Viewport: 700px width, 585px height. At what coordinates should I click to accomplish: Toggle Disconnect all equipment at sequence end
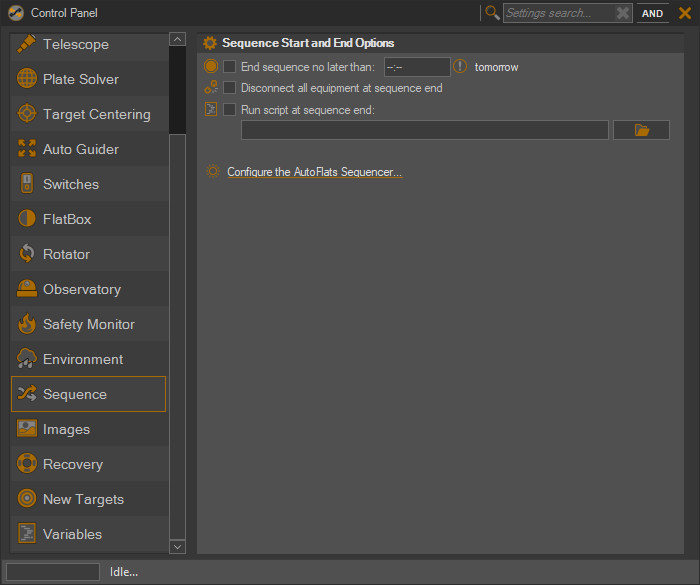coord(229,88)
